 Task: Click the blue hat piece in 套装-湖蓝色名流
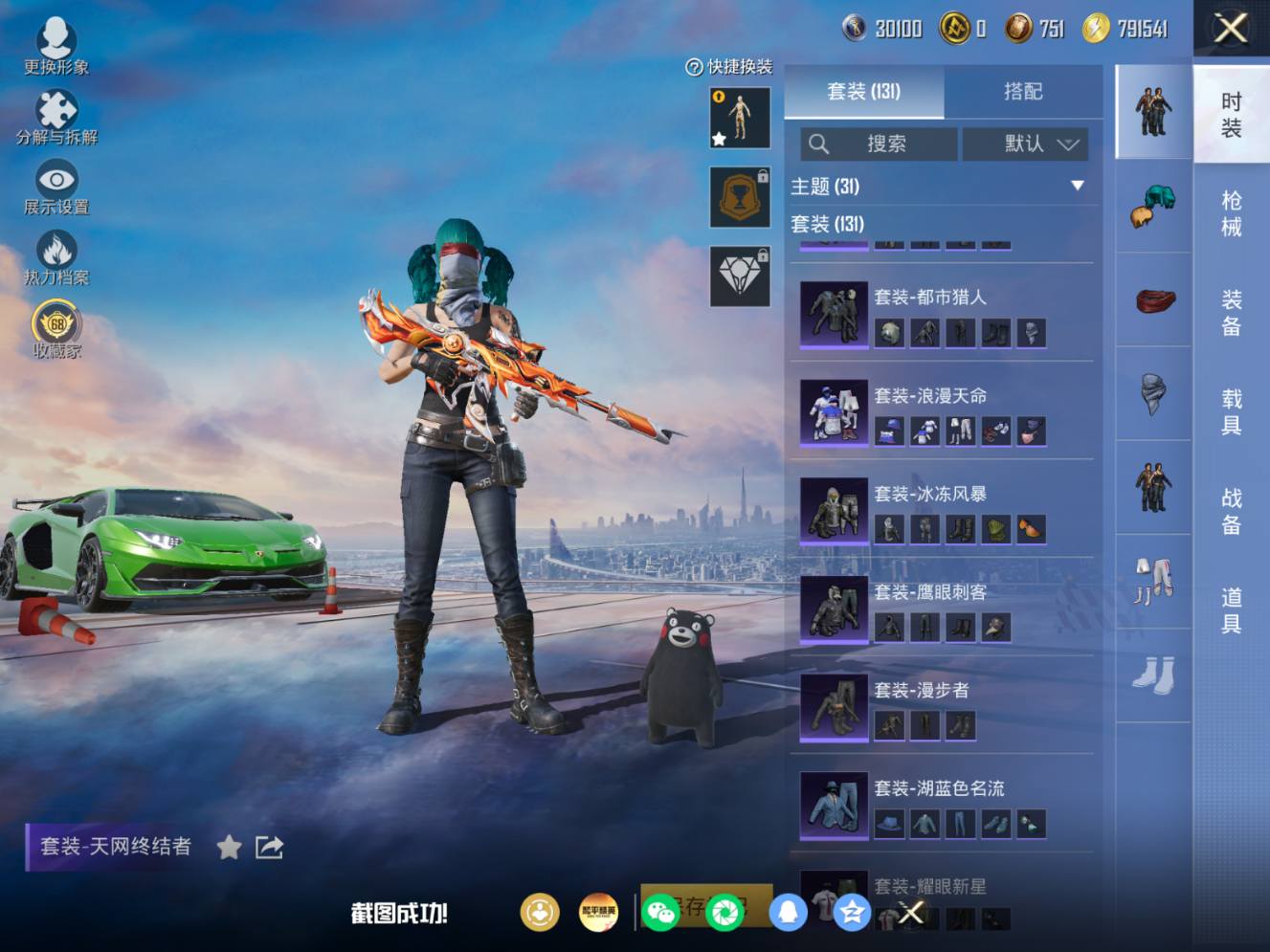click(x=889, y=824)
